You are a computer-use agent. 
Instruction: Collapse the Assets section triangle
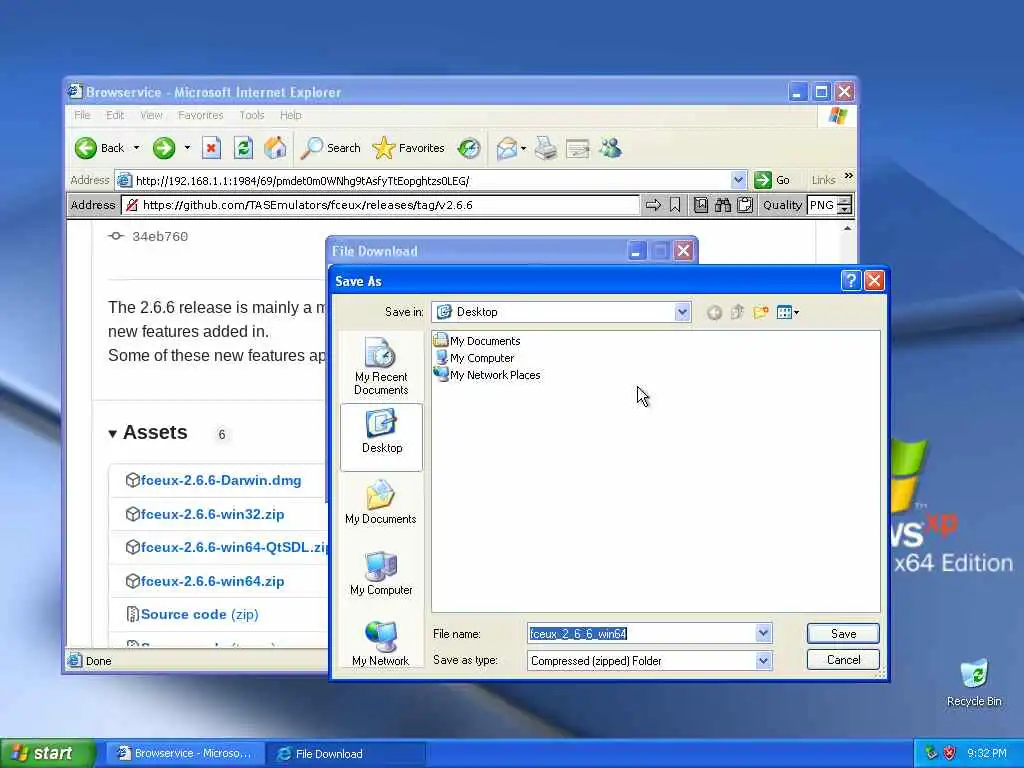click(112, 434)
